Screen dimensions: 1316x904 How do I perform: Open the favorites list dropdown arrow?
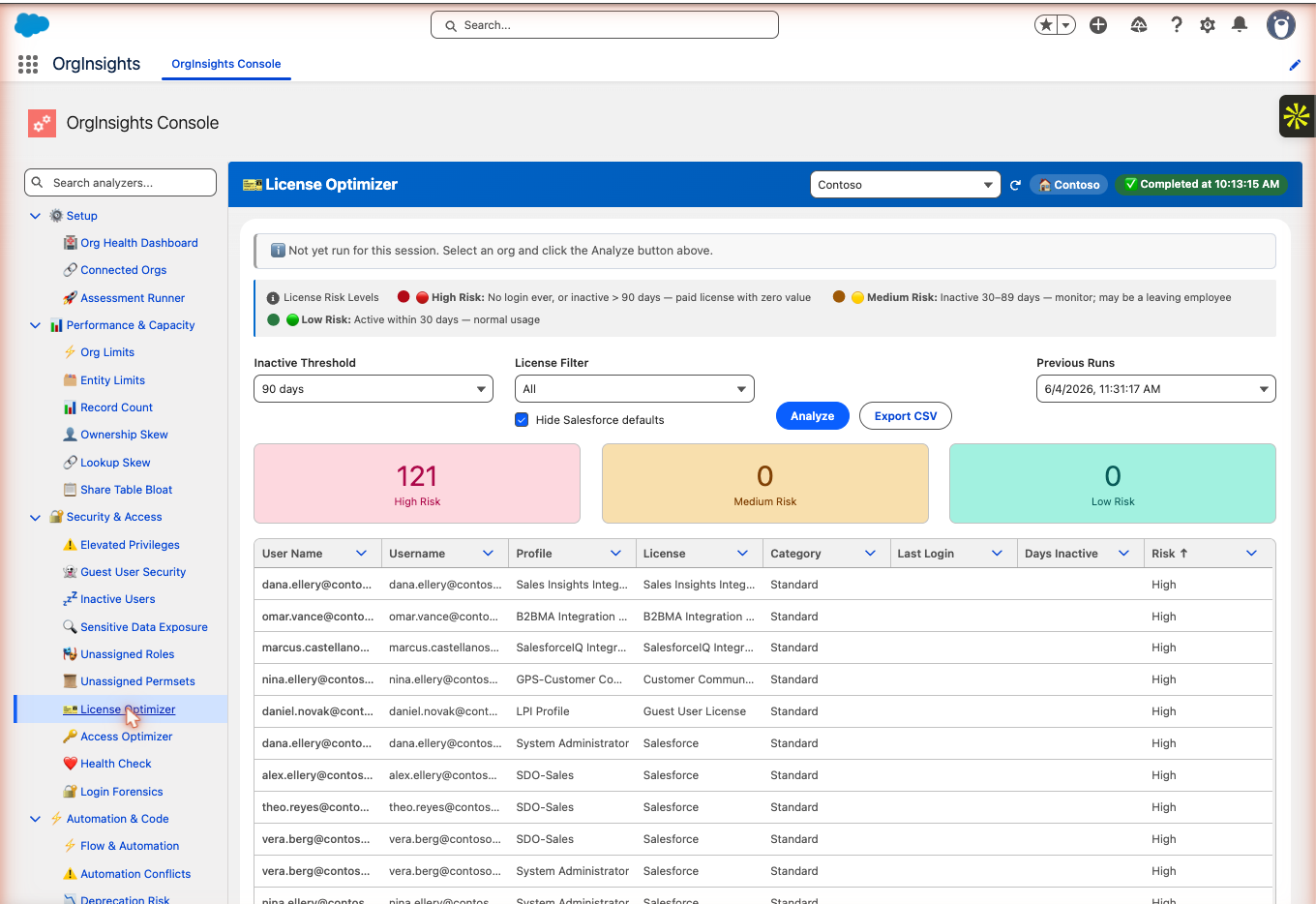pyautogui.click(x=1066, y=25)
